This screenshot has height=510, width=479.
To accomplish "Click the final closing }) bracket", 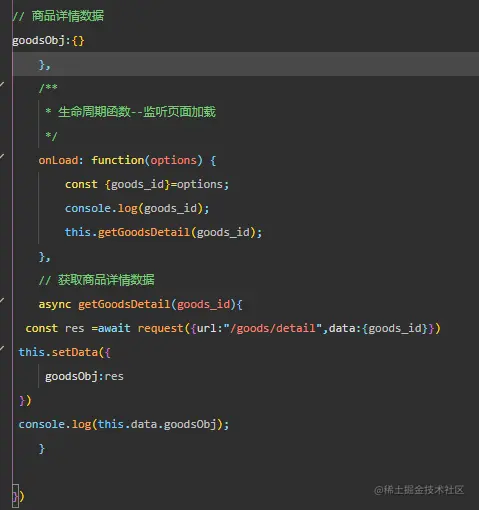I will coord(18,496).
